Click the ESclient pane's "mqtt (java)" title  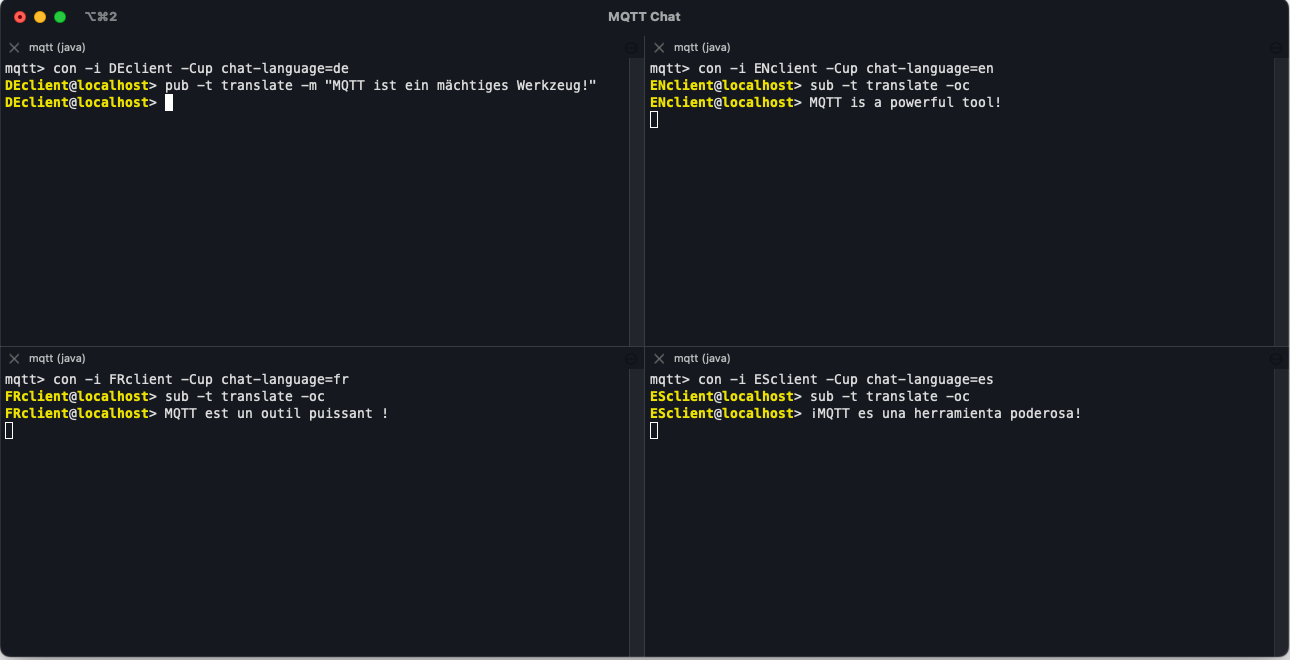(702, 358)
